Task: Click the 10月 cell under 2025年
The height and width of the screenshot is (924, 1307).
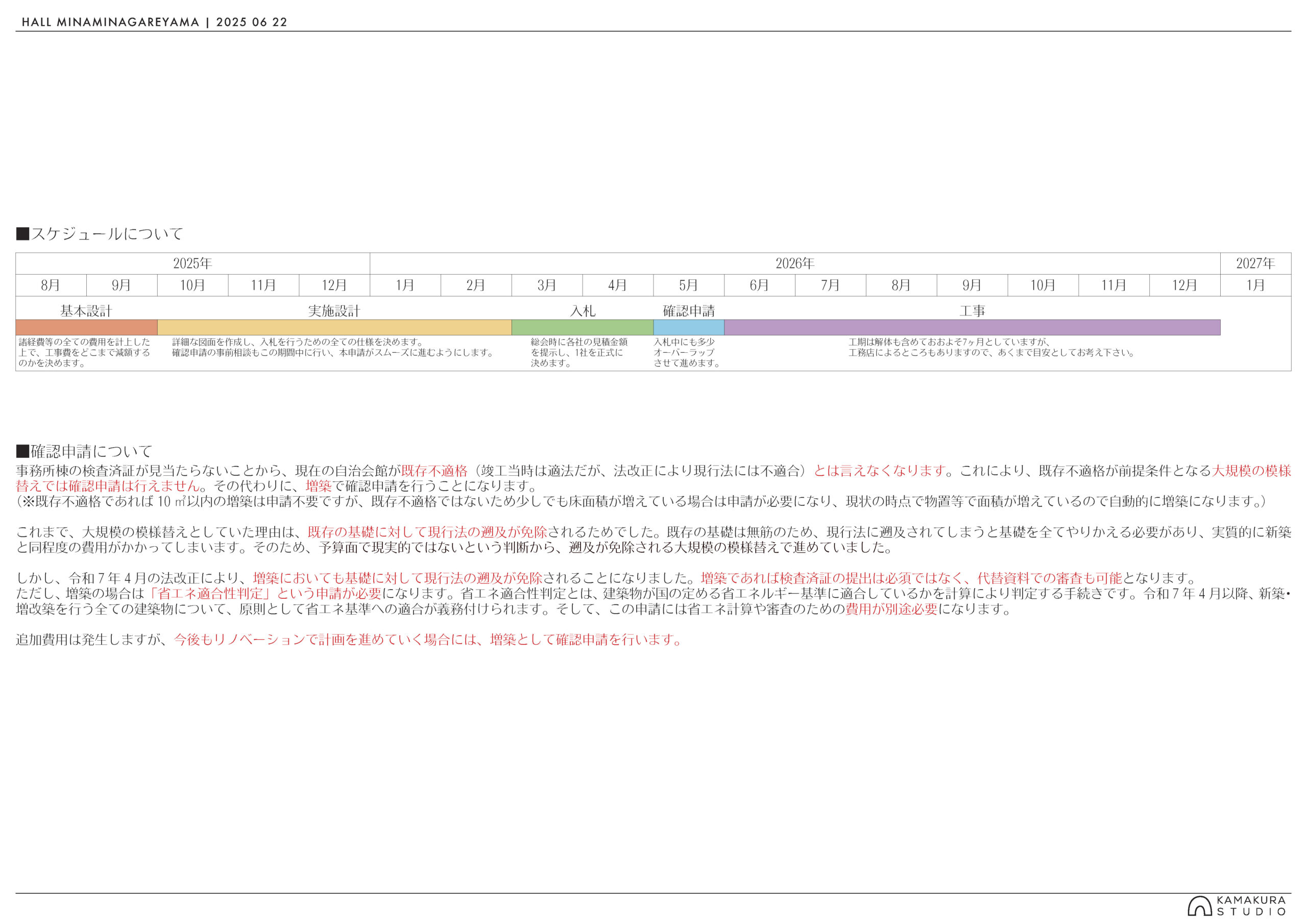Action: (x=192, y=285)
